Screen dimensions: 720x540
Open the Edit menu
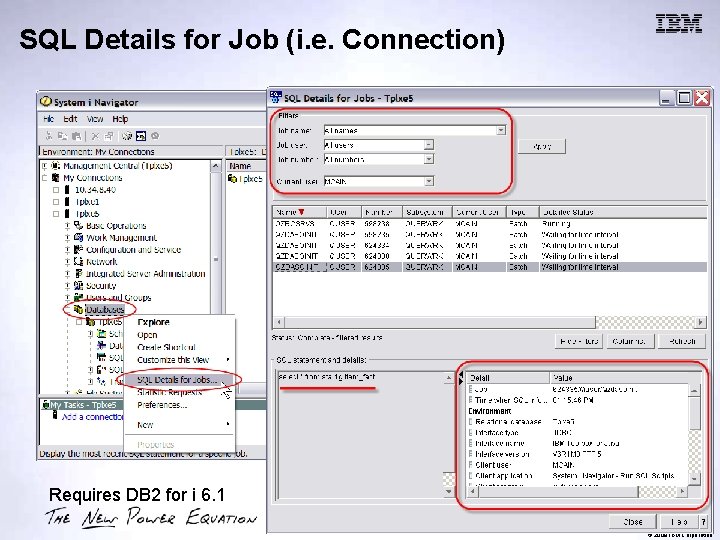coord(70,119)
